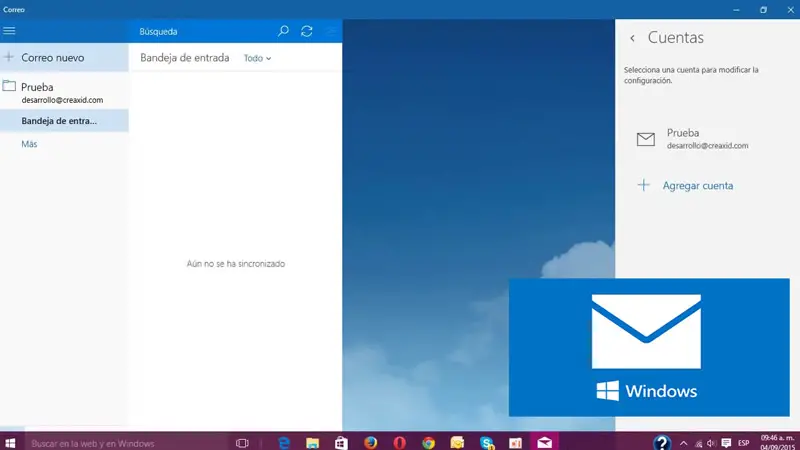This screenshot has width=800, height=450.
Task: Open Skype from the taskbar
Action: (487, 443)
